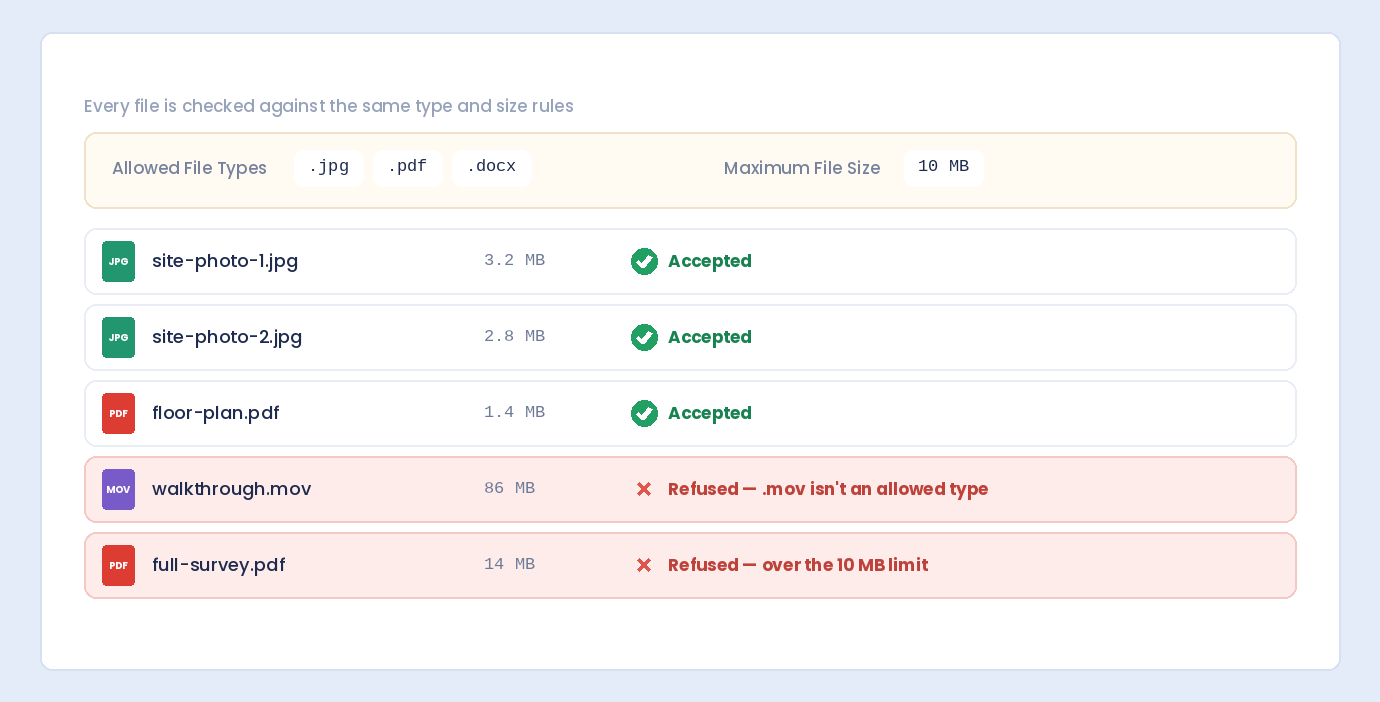Click the PDF file icon for full-survey.pdf
The height and width of the screenshot is (702, 1380).
tap(118, 565)
